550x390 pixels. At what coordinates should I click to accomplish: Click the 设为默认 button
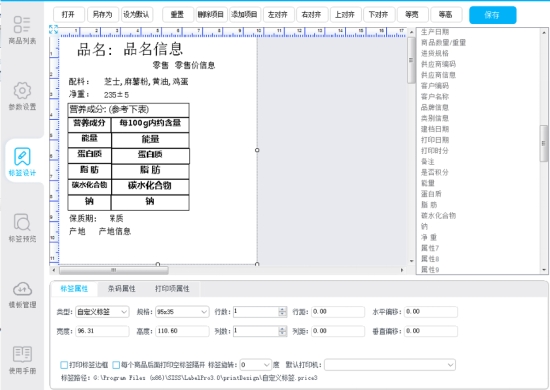[136, 14]
